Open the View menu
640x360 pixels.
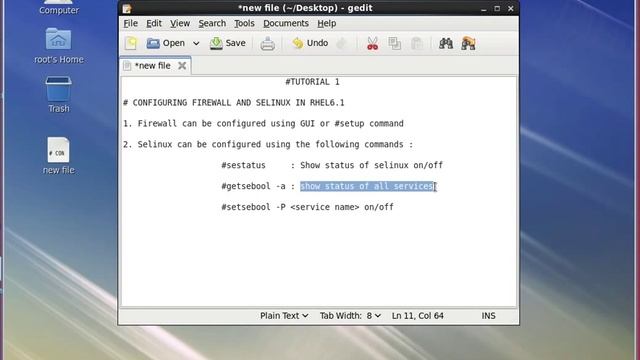tap(180, 23)
